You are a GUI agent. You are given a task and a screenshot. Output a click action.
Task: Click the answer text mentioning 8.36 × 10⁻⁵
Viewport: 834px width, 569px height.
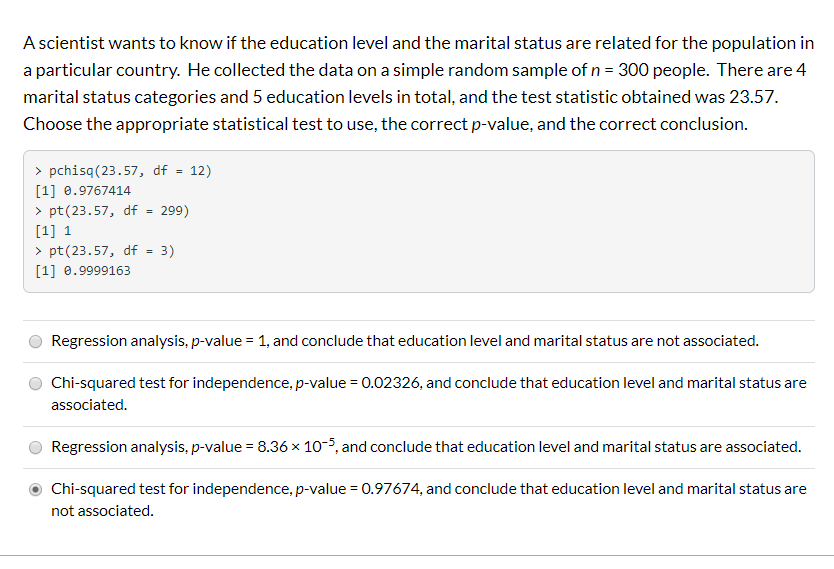(x=426, y=446)
